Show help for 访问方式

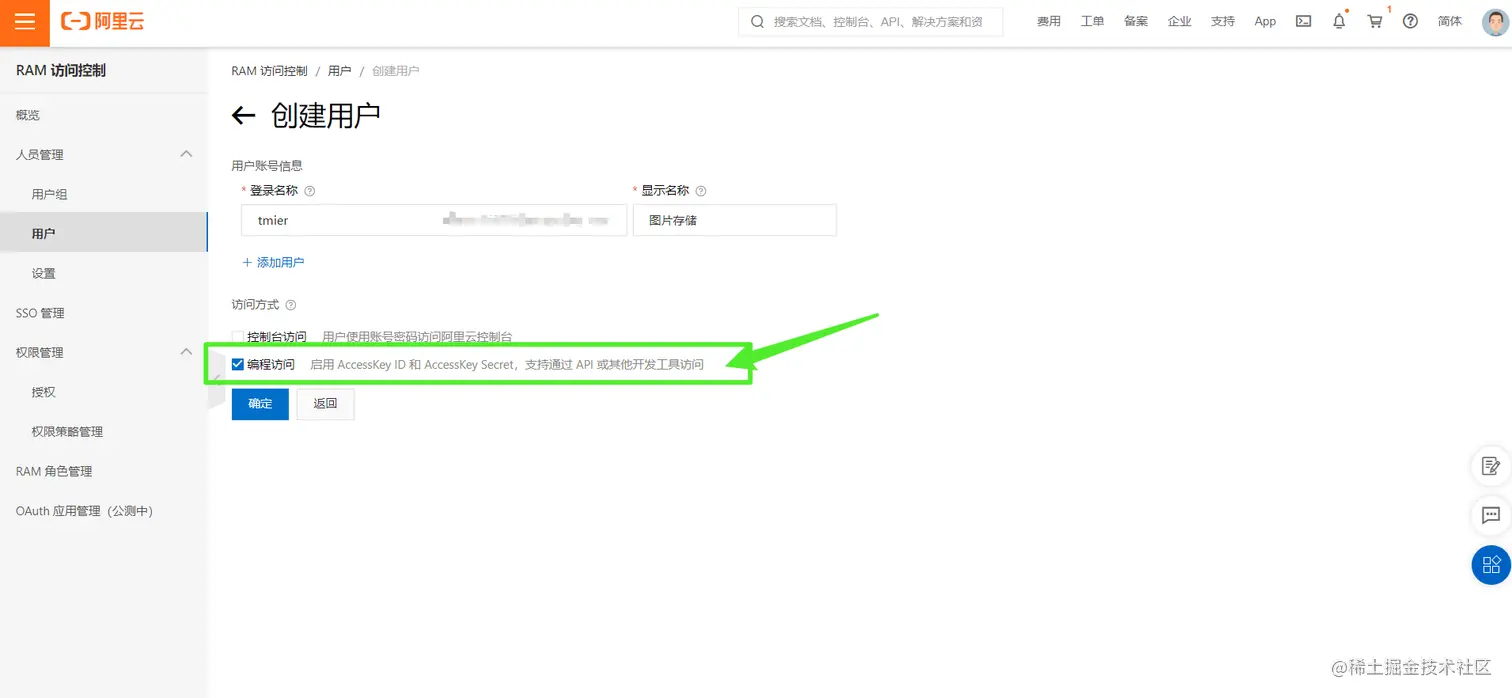coord(291,305)
